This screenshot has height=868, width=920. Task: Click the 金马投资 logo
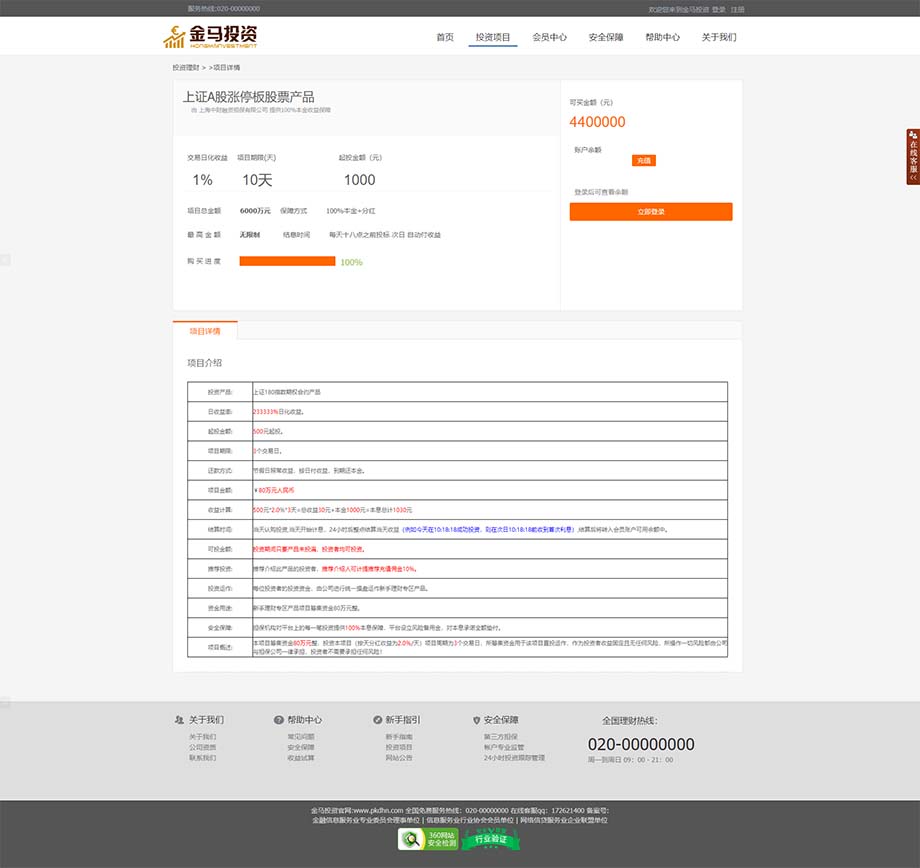[x=210, y=36]
